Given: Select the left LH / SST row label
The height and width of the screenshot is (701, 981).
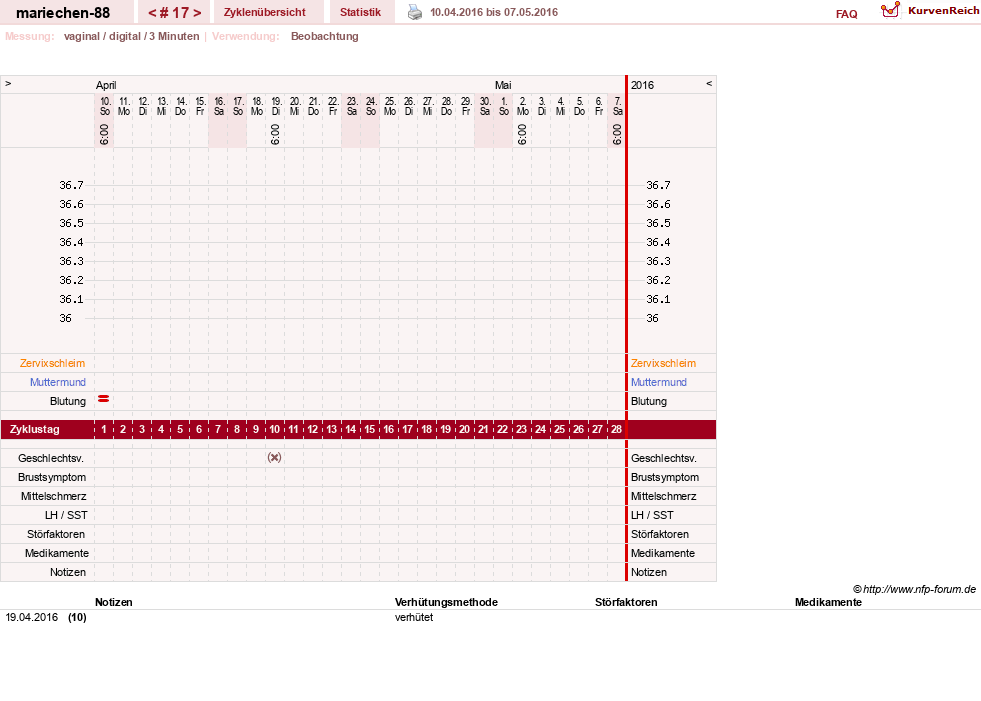Looking at the screenshot, I should (x=66, y=515).
